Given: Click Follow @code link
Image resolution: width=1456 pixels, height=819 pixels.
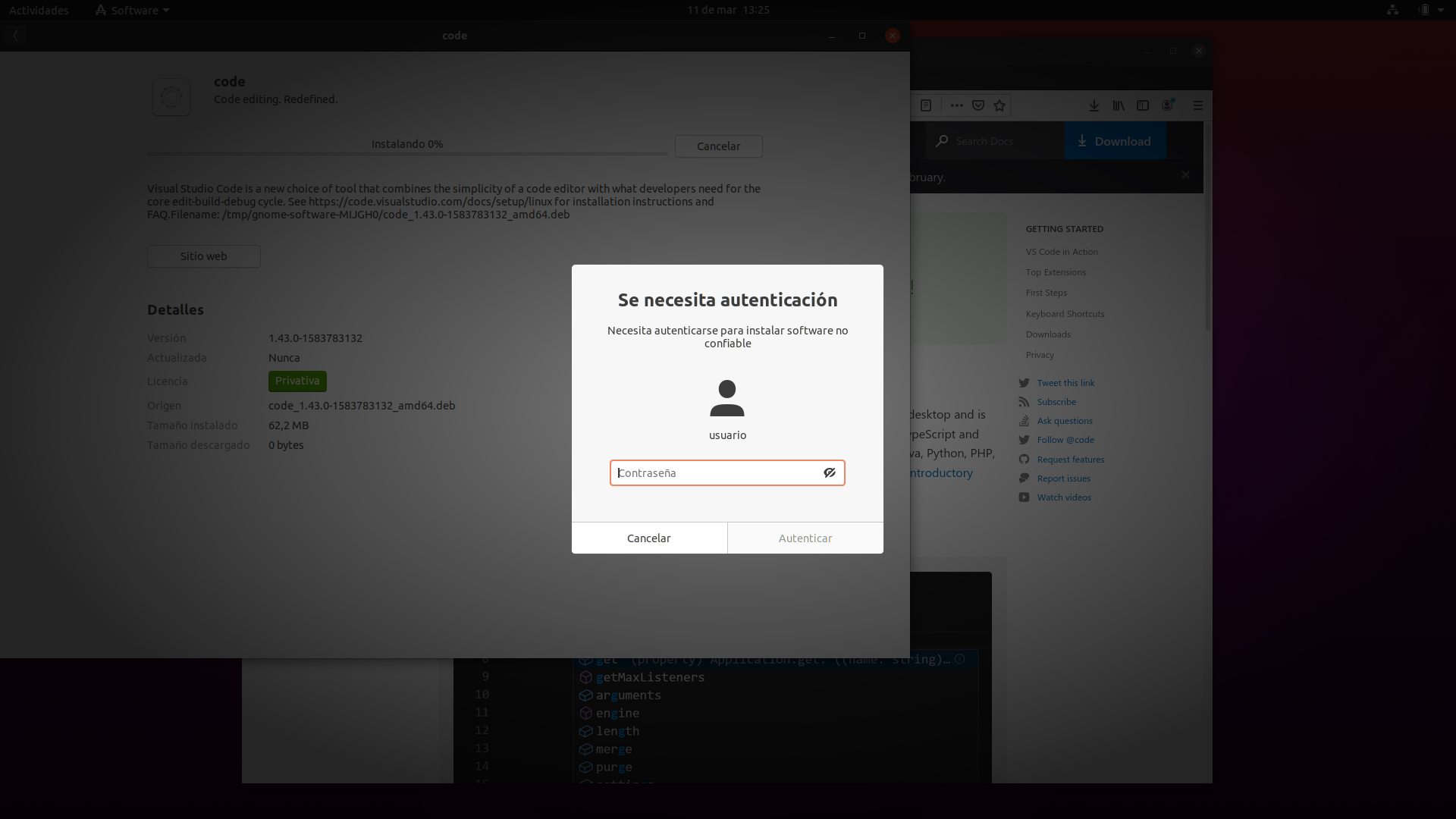Looking at the screenshot, I should coord(1065,440).
